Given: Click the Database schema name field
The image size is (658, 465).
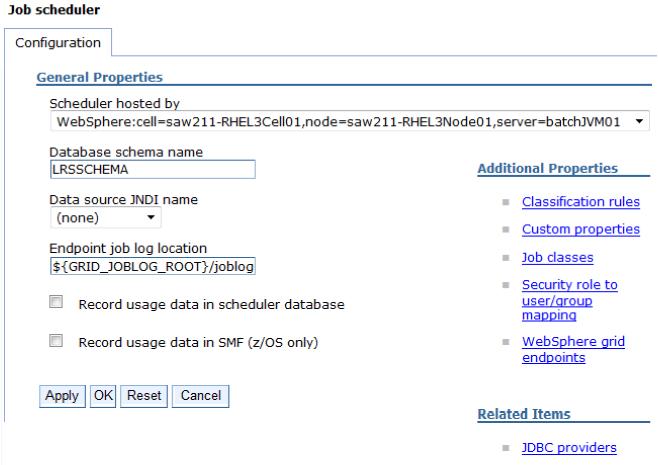Looking at the screenshot, I should coord(153,169).
